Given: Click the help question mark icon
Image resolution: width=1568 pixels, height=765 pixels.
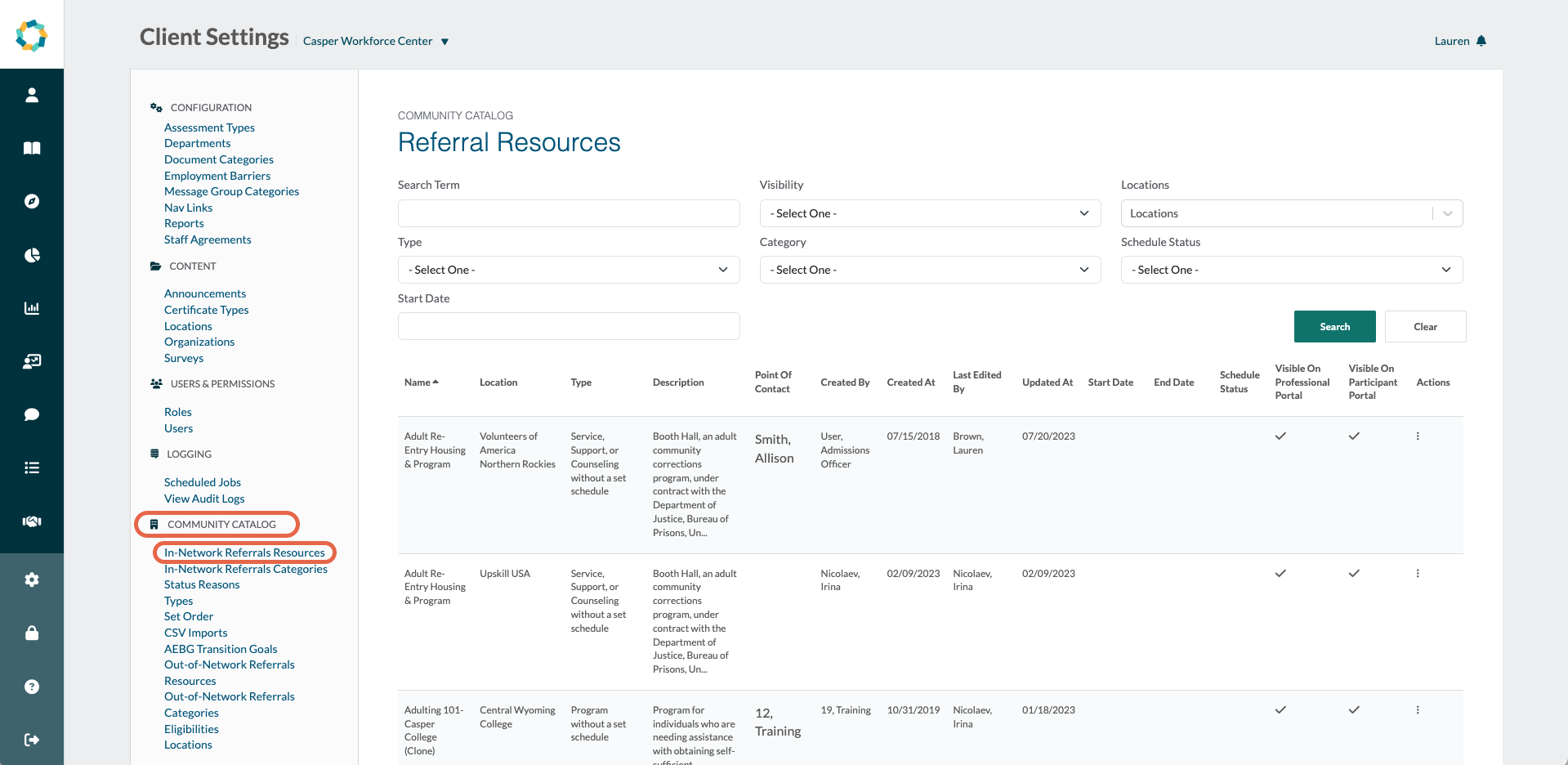Looking at the screenshot, I should [32, 687].
